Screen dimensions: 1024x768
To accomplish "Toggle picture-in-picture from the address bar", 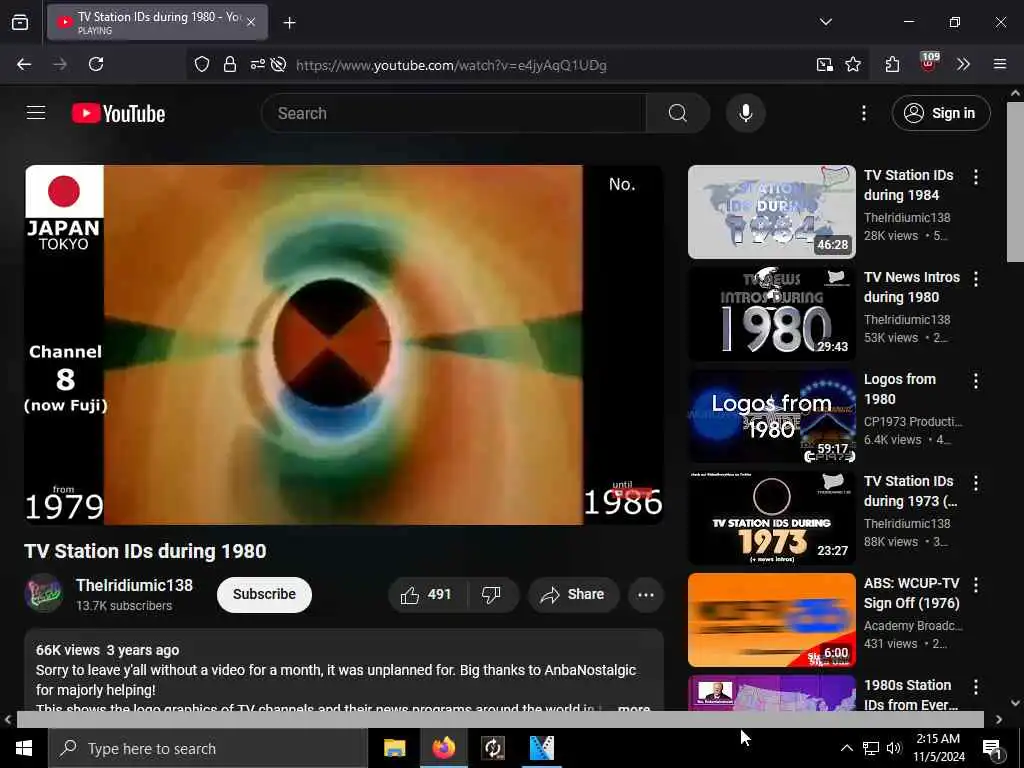I will point(825,64).
